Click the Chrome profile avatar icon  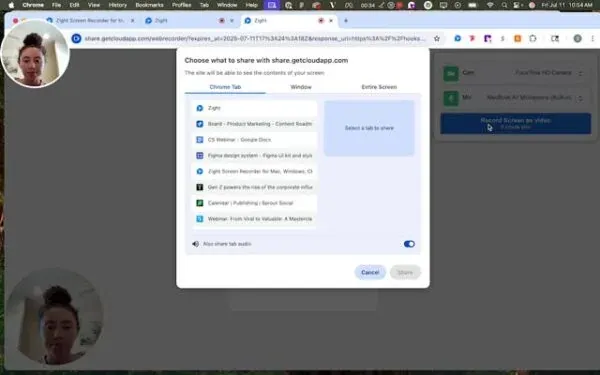(577, 38)
